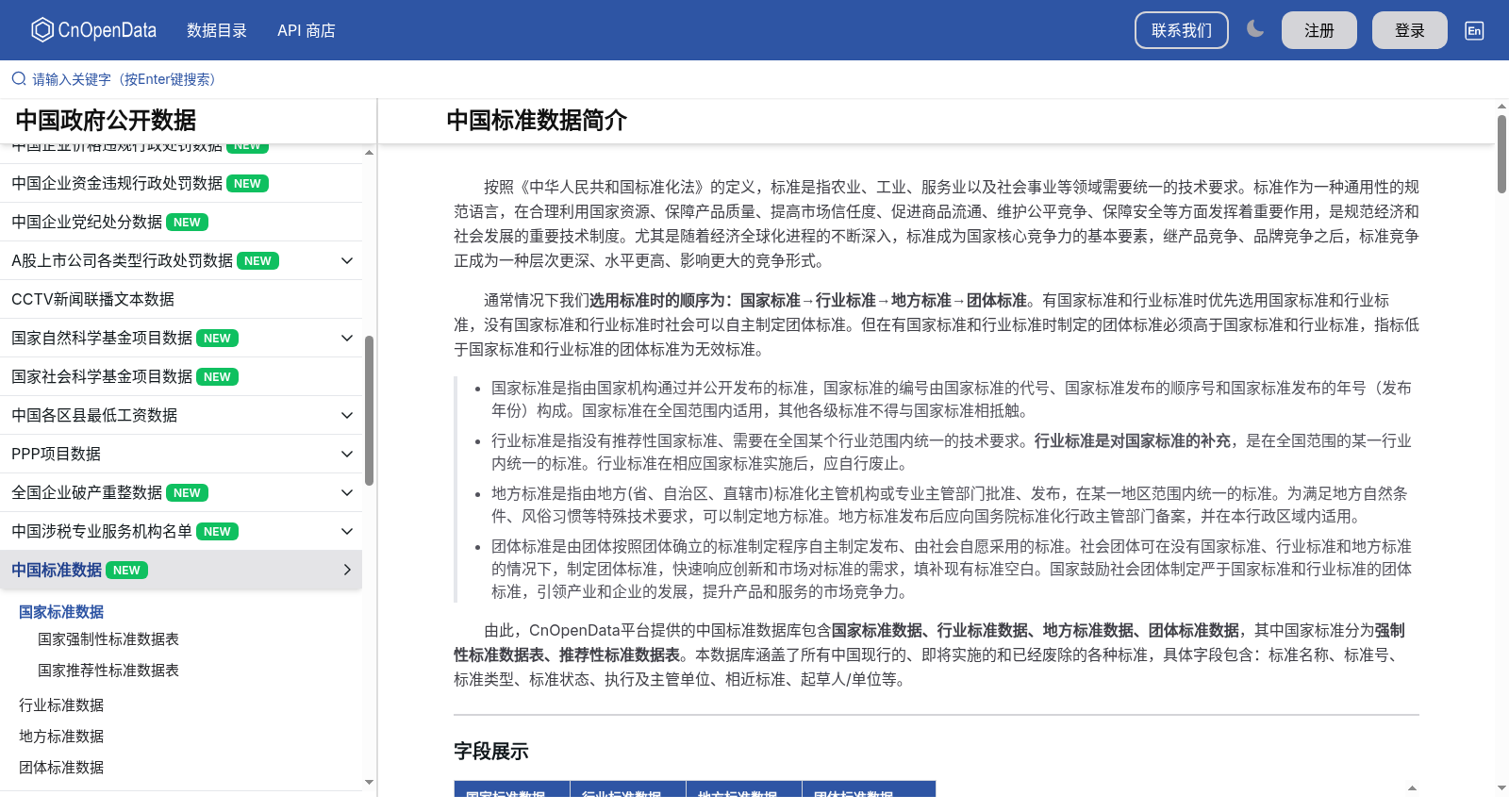Viewport: 1509px width, 812px height.
Task: Expand the 国家自然科学基金项目数据 chevron
Action: point(347,338)
